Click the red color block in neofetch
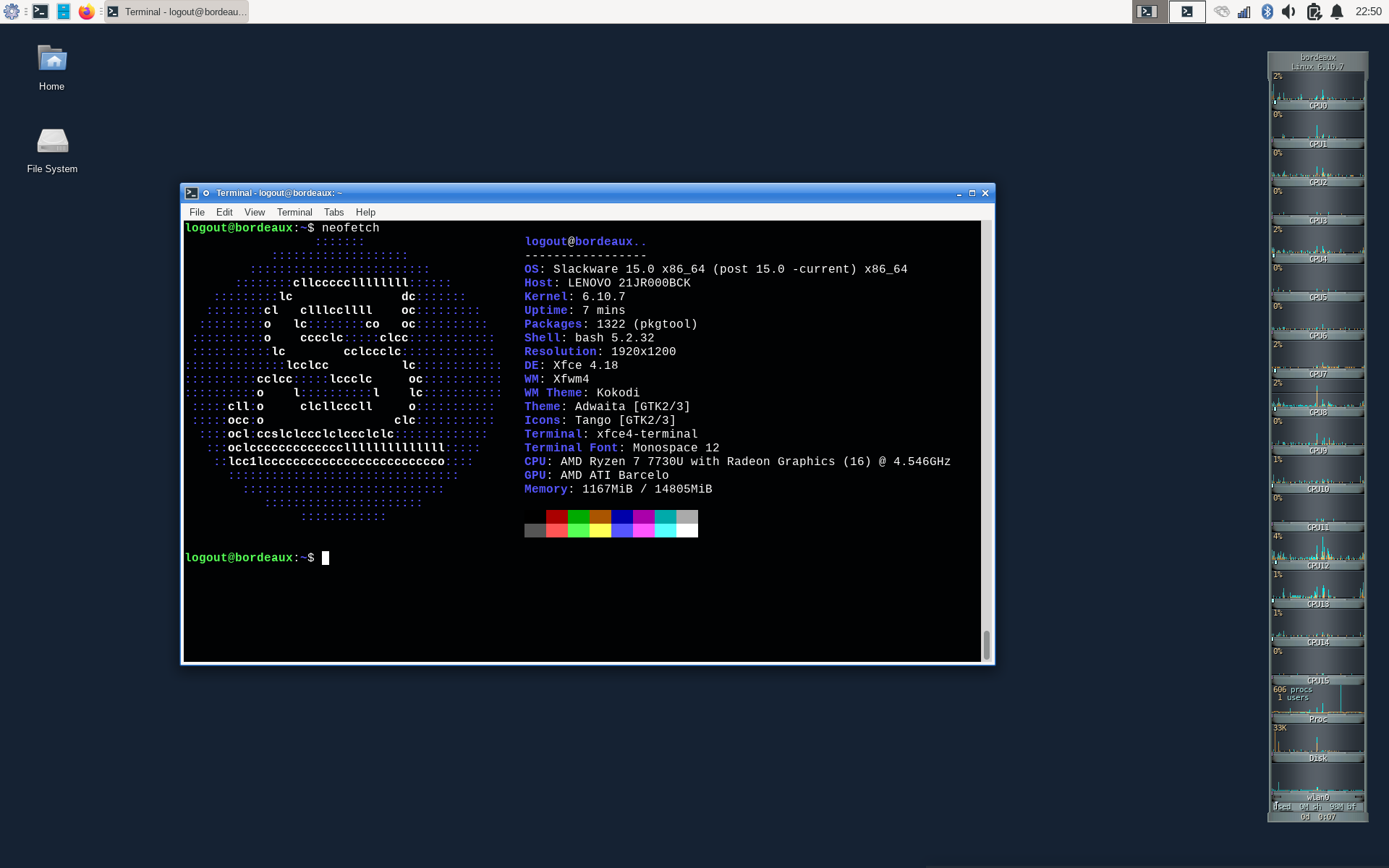This screenshot has height=868, width=1389. [x=556, y=516]
